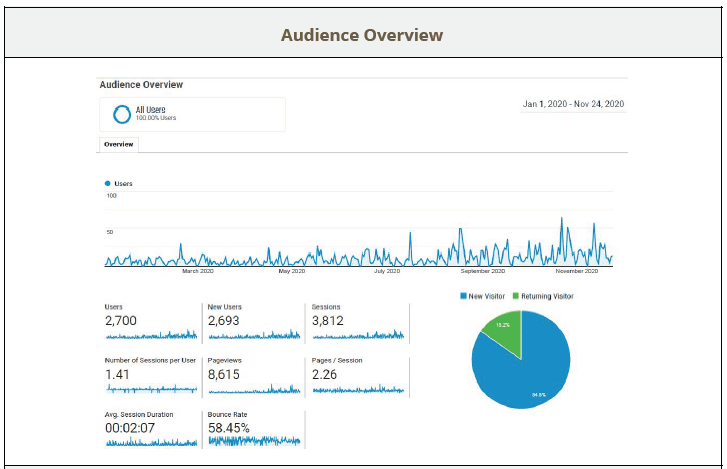727x469 pixels.
Task: Click the New Users value 2,693
Action: point(223,321)
